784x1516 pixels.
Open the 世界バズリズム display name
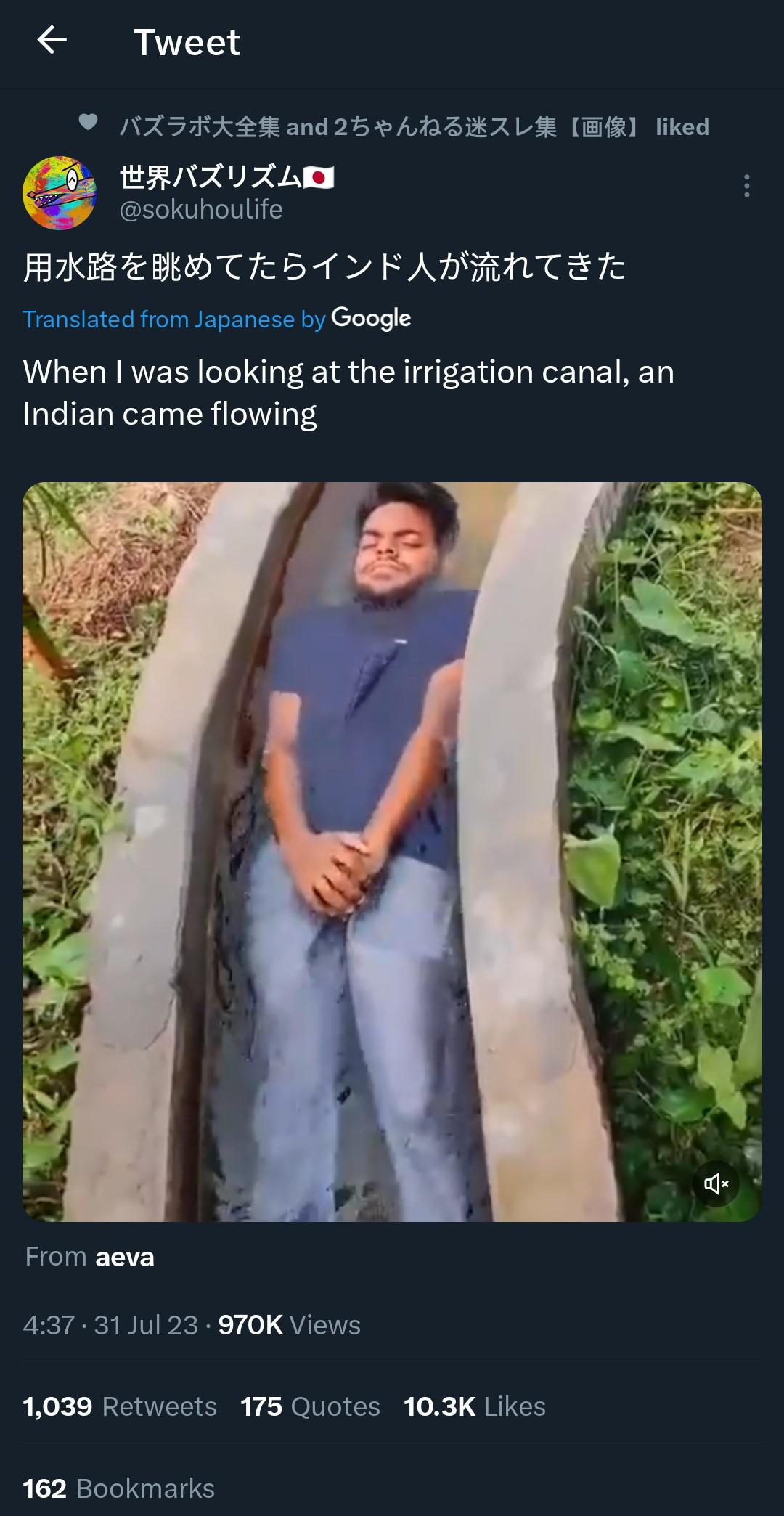(226, 177)
